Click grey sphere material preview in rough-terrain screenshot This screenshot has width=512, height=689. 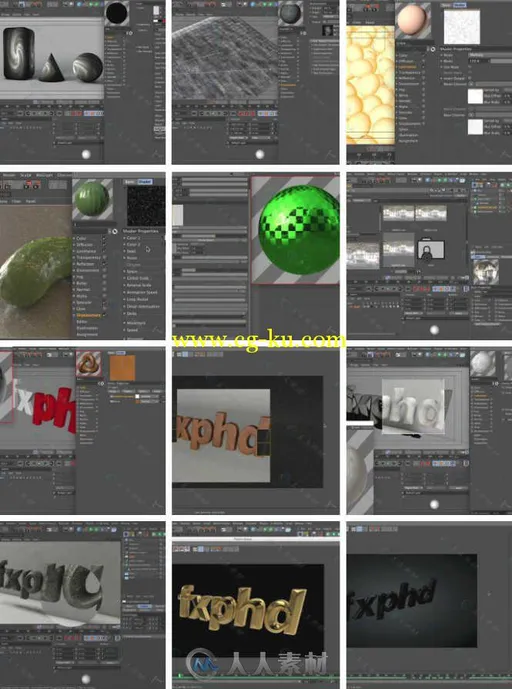pos(290,13)
